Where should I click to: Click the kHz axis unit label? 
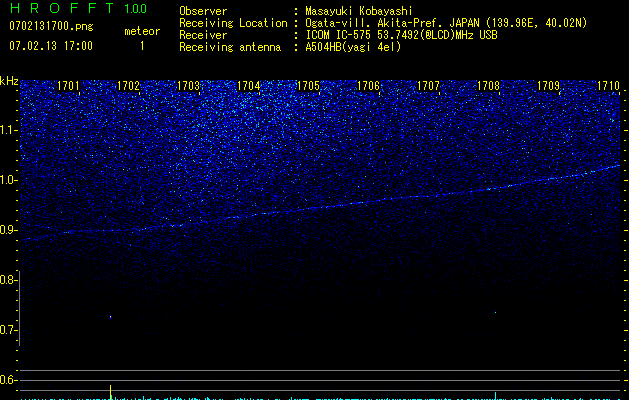[9, 81]
